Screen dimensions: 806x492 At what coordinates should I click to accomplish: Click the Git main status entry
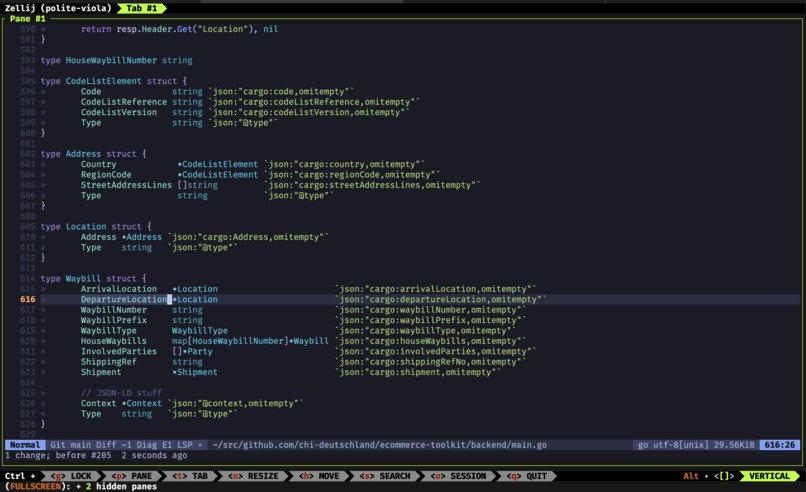pos(71,445)
